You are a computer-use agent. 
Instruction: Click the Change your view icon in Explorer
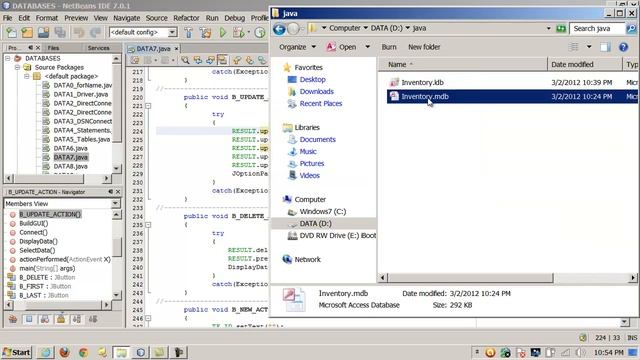coord(574,47)
